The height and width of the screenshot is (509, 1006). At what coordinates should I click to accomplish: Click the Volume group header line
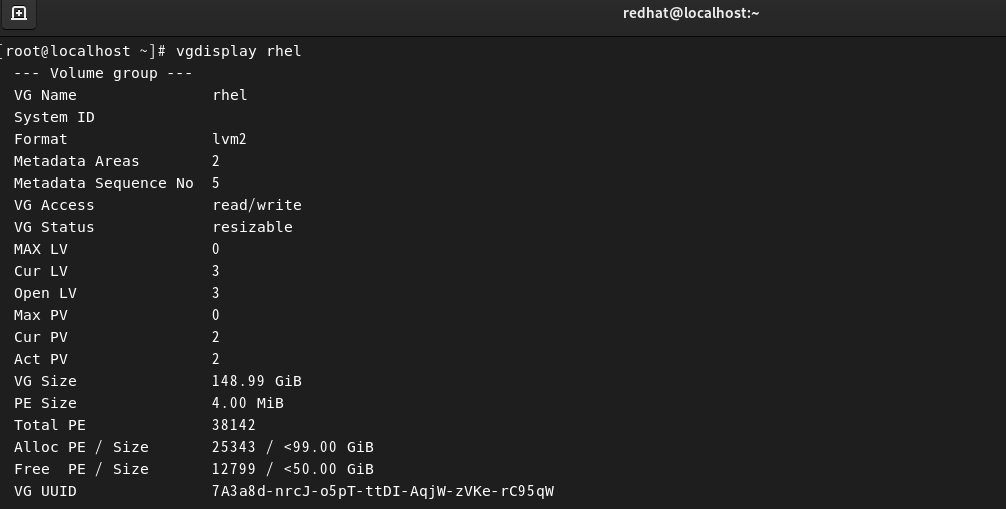point(103,73)
